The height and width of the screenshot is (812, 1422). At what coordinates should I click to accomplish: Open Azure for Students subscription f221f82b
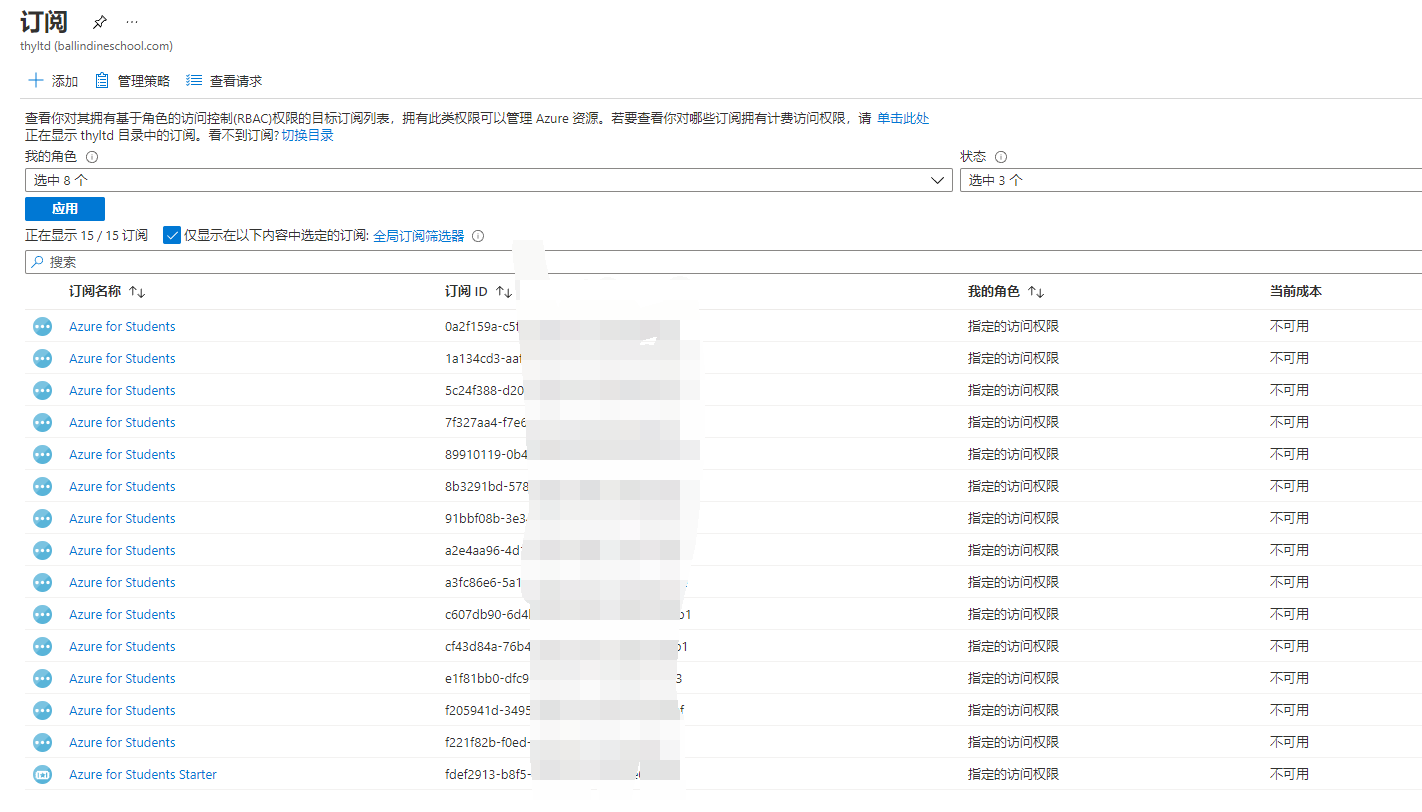(122, 742)
